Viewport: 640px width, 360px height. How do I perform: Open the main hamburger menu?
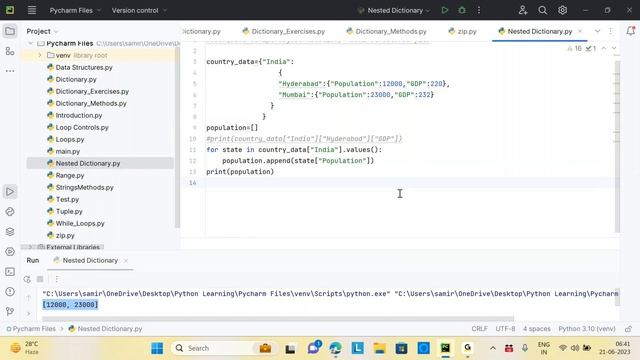click(31, 10)
